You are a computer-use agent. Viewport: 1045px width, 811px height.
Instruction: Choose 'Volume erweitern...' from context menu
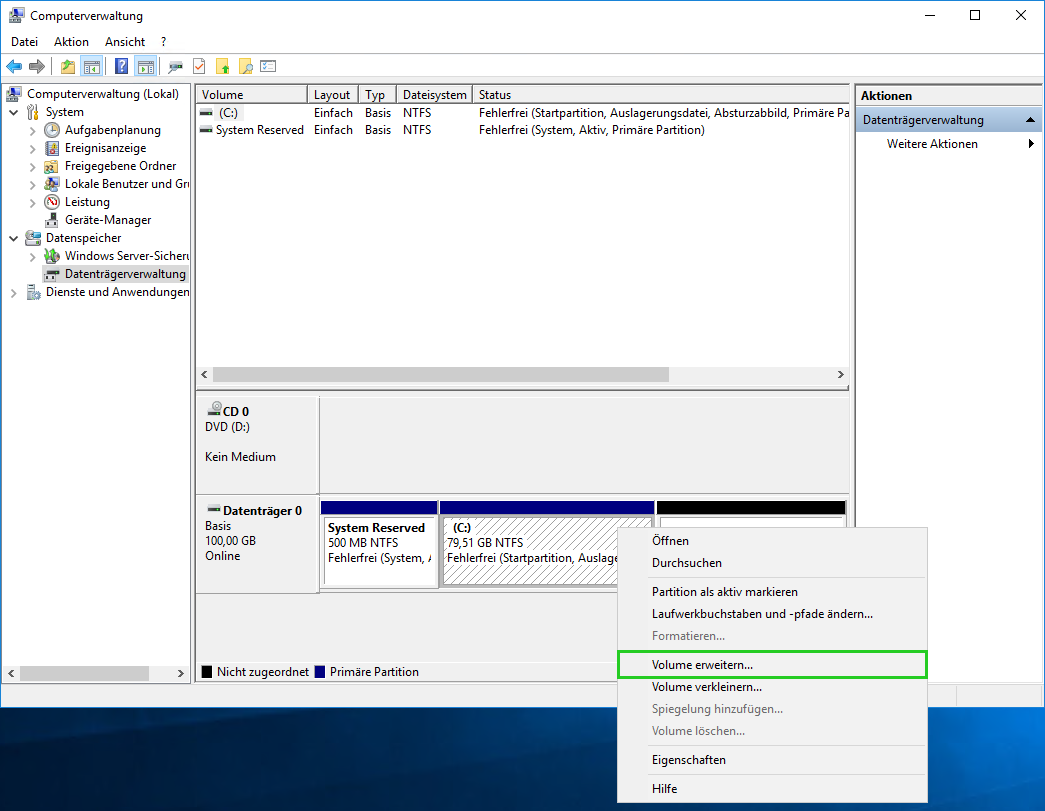(x=702, y=665)
